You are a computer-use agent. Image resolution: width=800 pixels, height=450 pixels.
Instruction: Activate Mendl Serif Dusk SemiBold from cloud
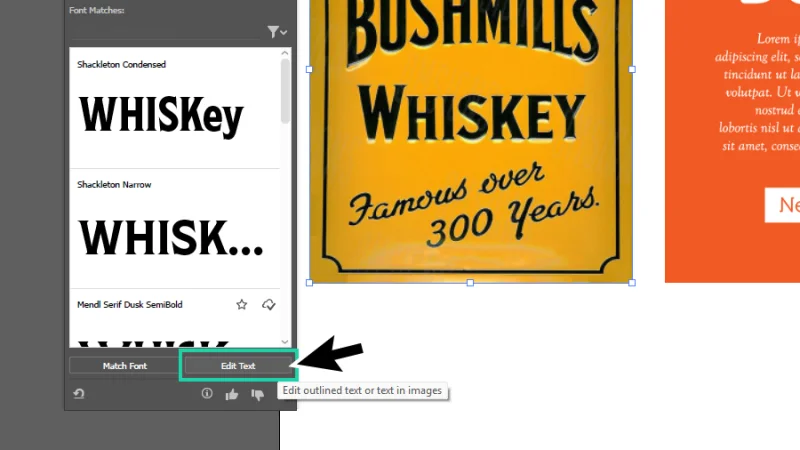click(x=268, y=305)
